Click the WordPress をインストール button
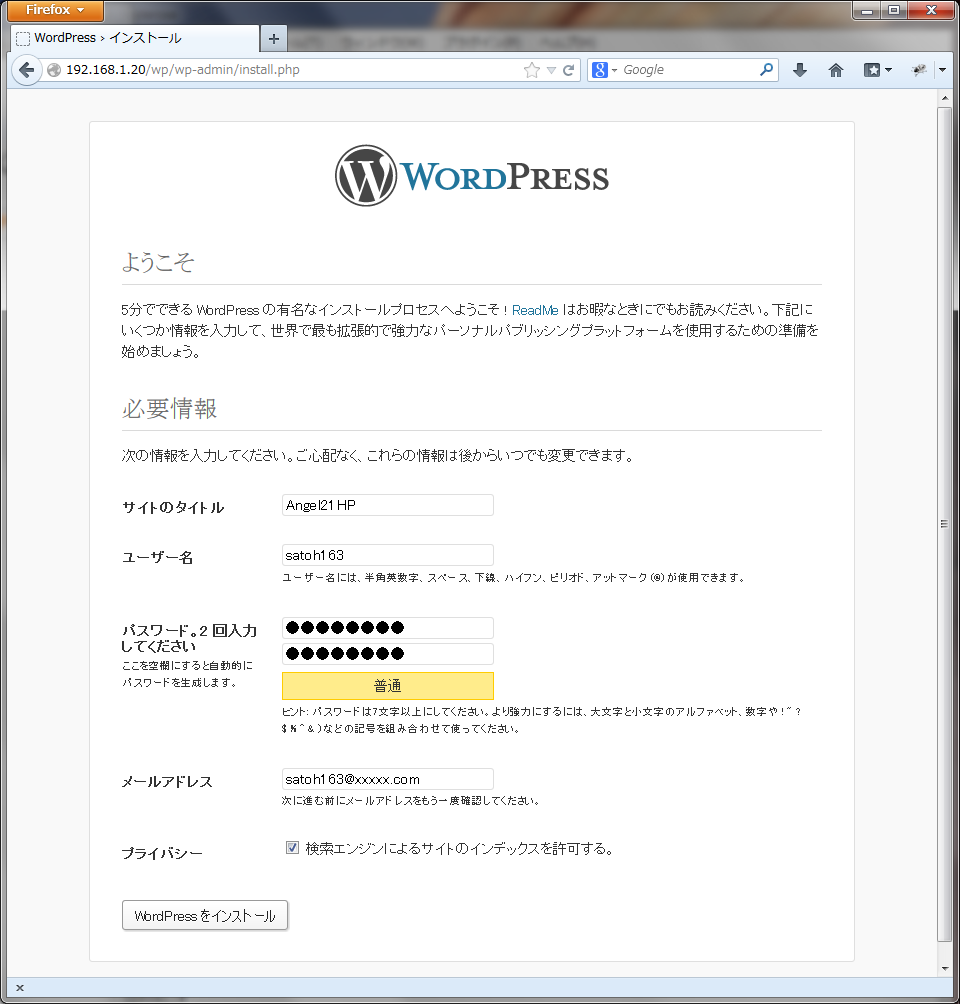Viewport: 960px width, 1004px height. [205, 916]
